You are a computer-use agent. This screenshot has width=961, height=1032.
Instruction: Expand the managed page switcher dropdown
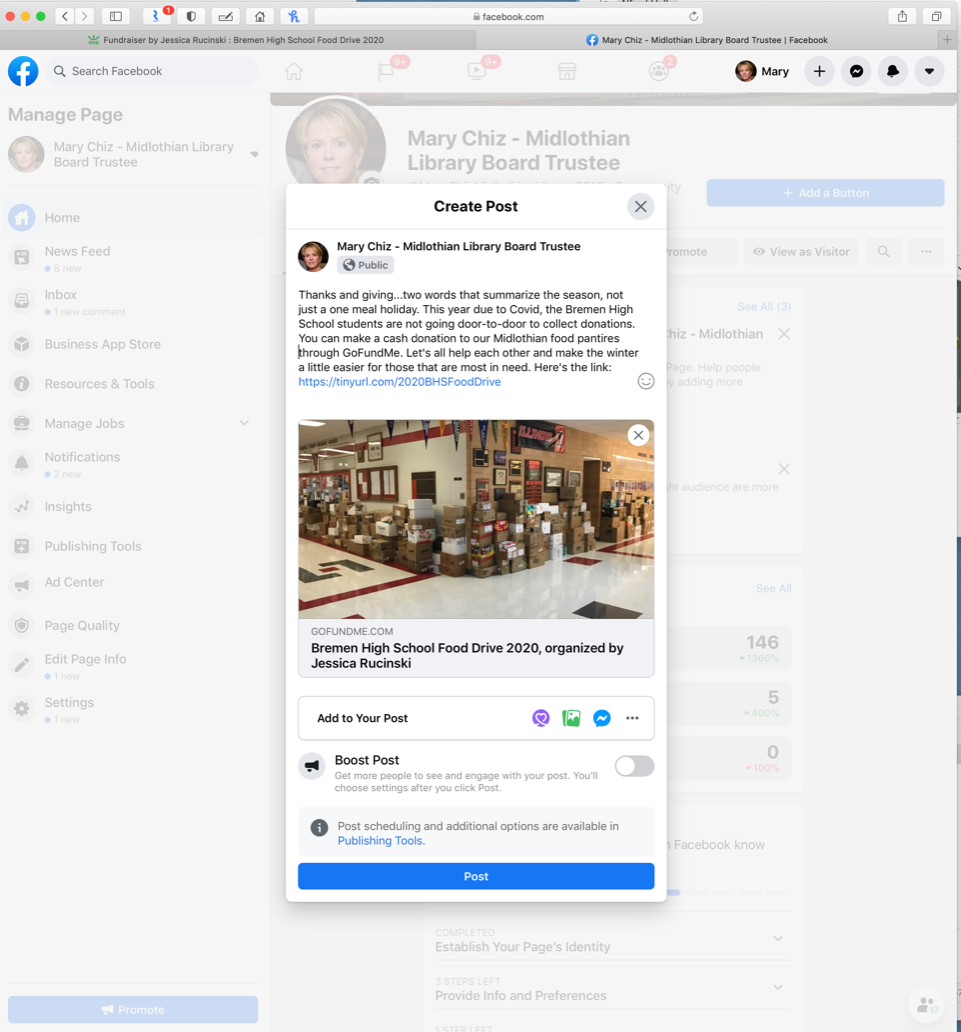click(x=254, y=155)
